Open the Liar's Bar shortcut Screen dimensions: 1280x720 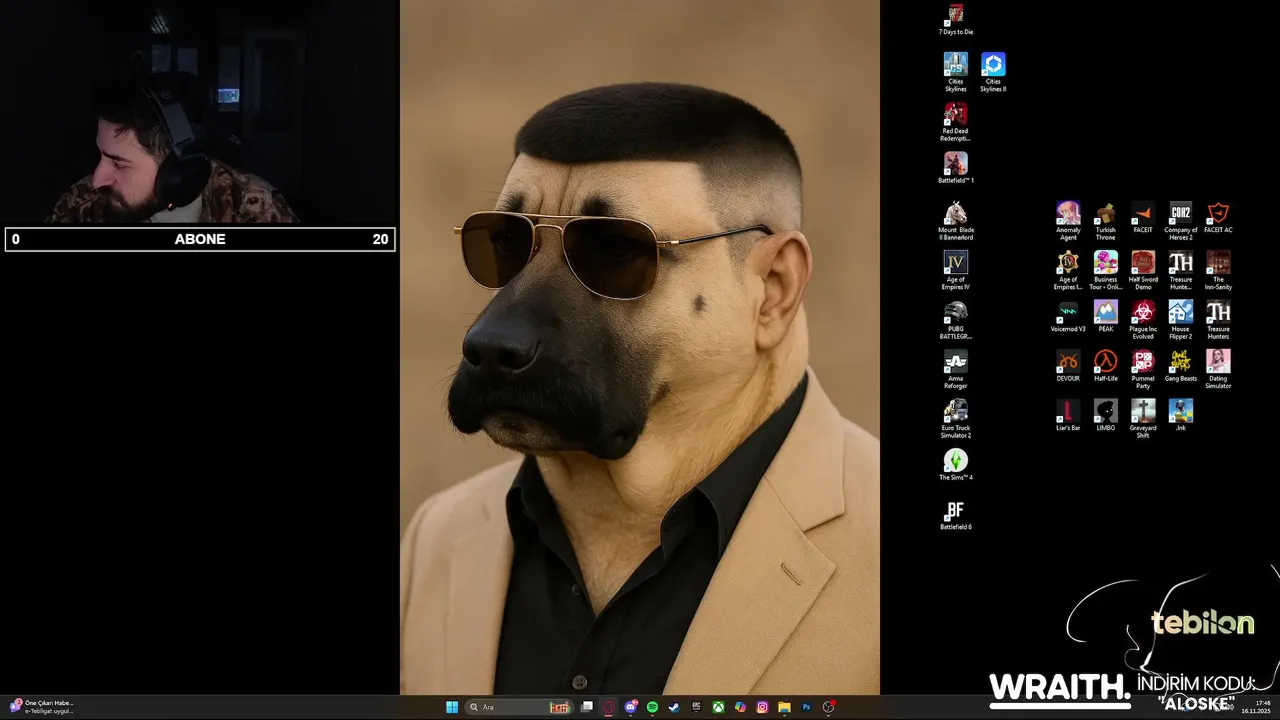pos(1068,415)
